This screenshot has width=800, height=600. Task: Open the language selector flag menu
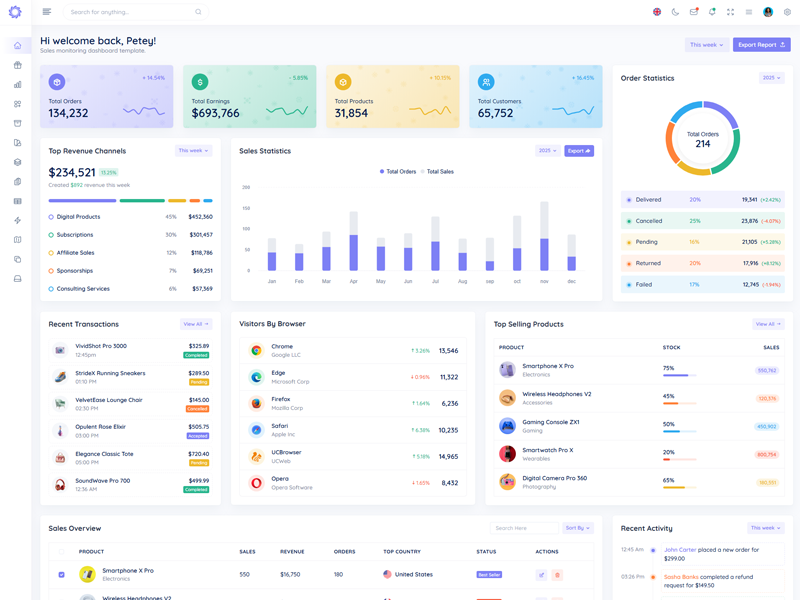[657, 12]
